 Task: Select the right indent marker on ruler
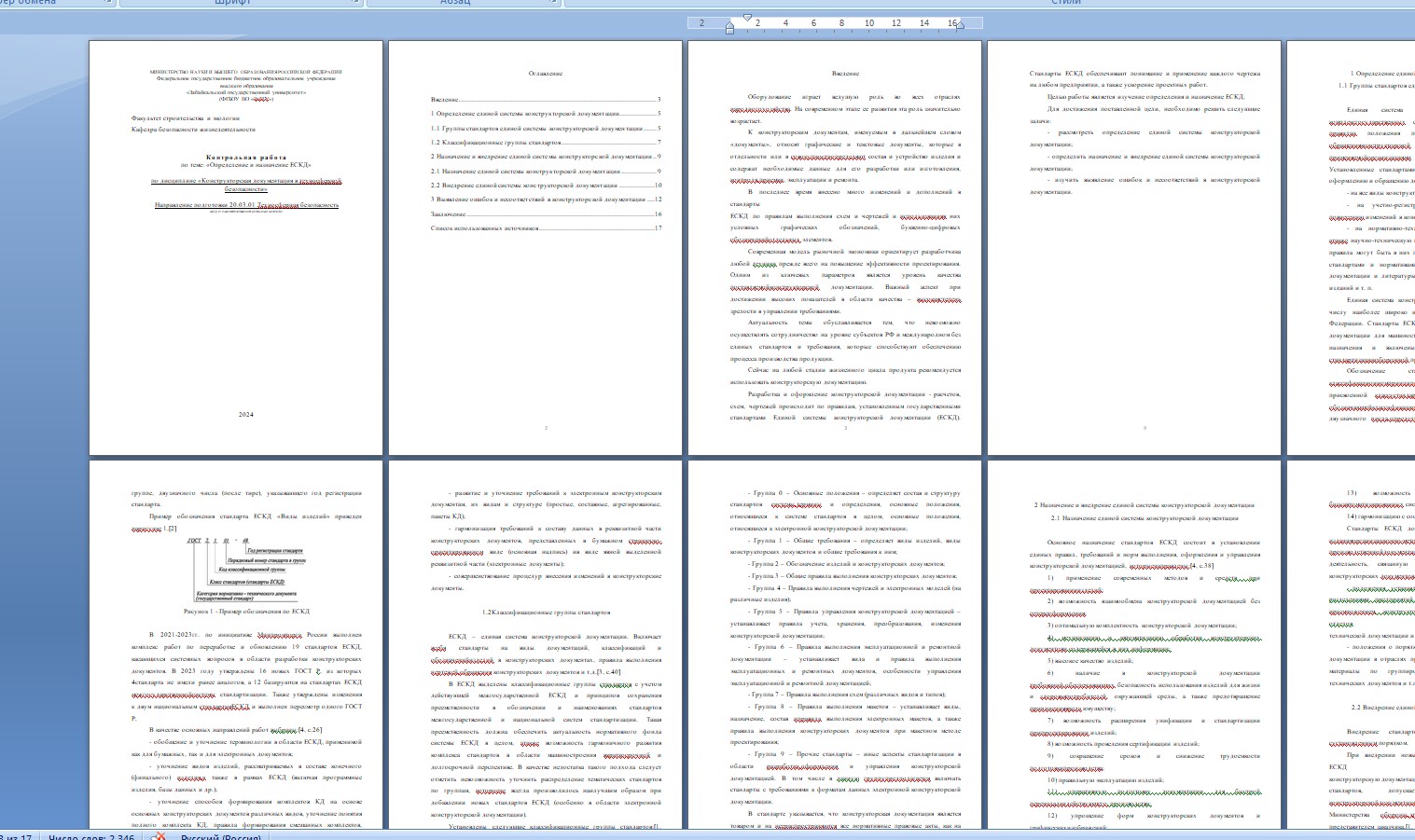(960, 26)
